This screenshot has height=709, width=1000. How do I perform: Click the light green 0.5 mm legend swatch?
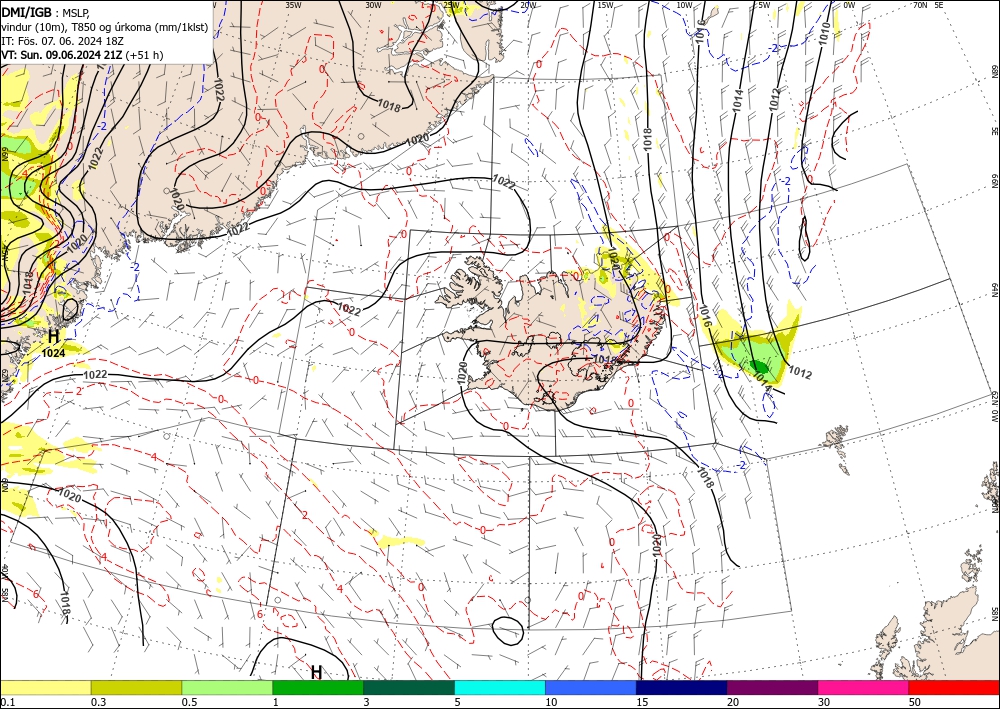point(227,687)
